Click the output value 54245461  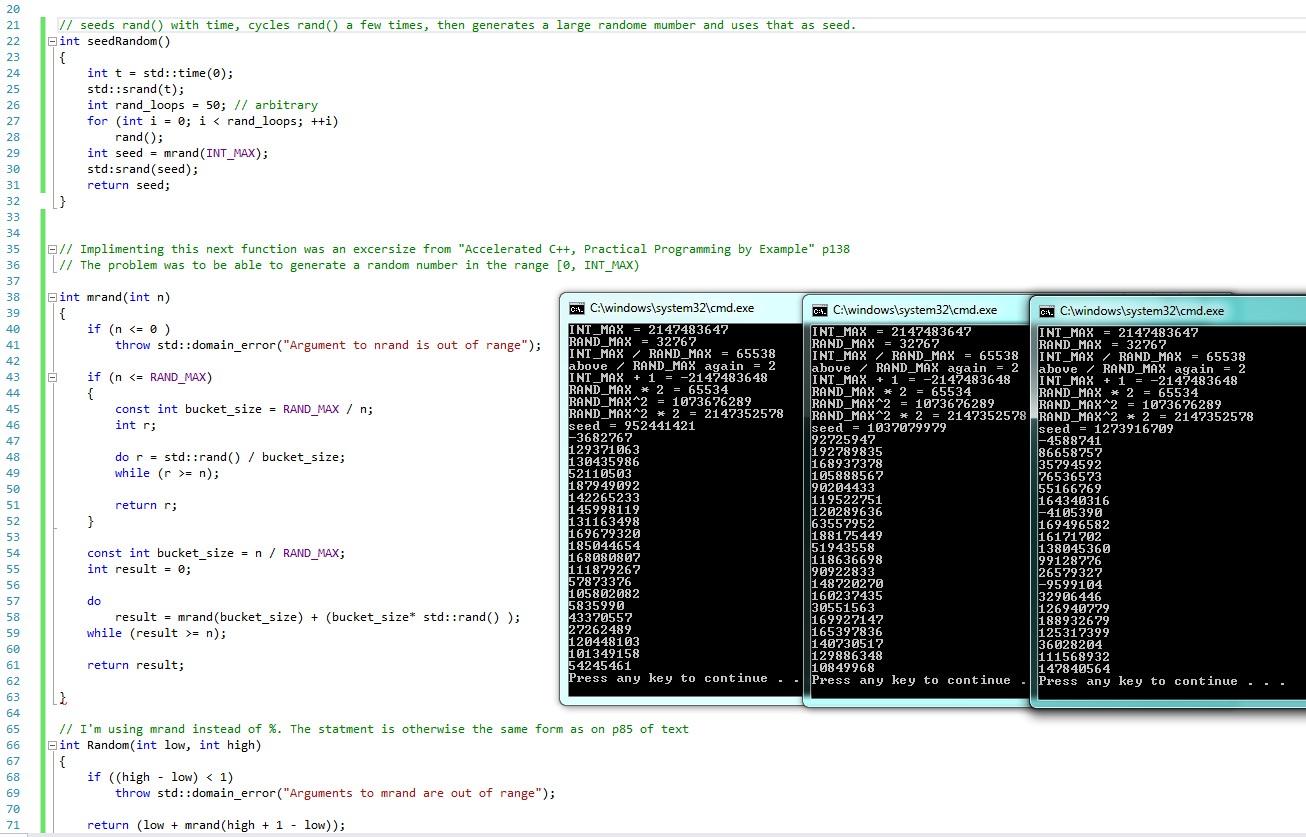point(600,666)
